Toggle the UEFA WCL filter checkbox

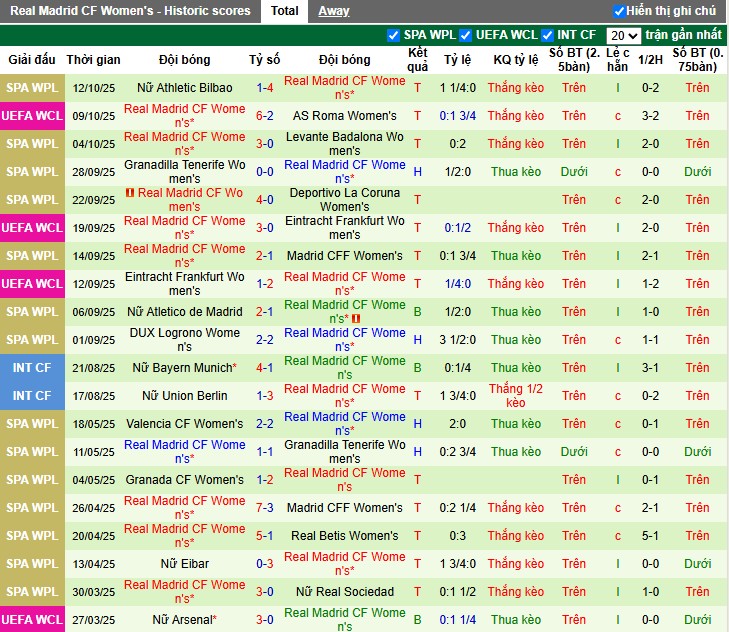[x=466, y=35]
